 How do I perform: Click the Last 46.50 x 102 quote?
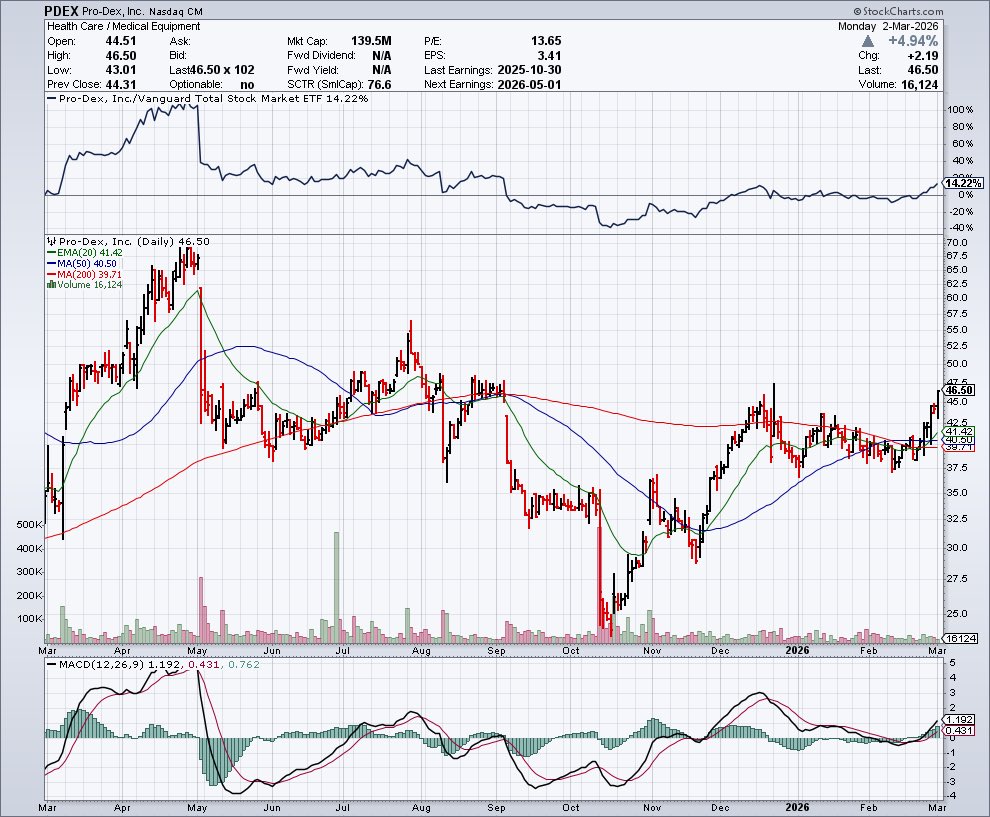point(212,70)
